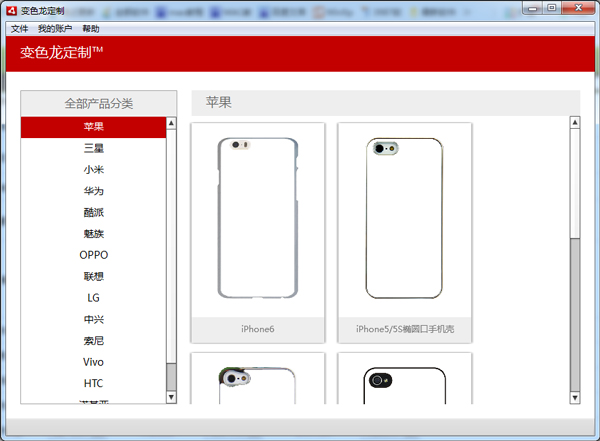Click the product panel scroll-down arrow
Image resolution: width=600 pixels, height=441 pixels.
tap(575, 398)
